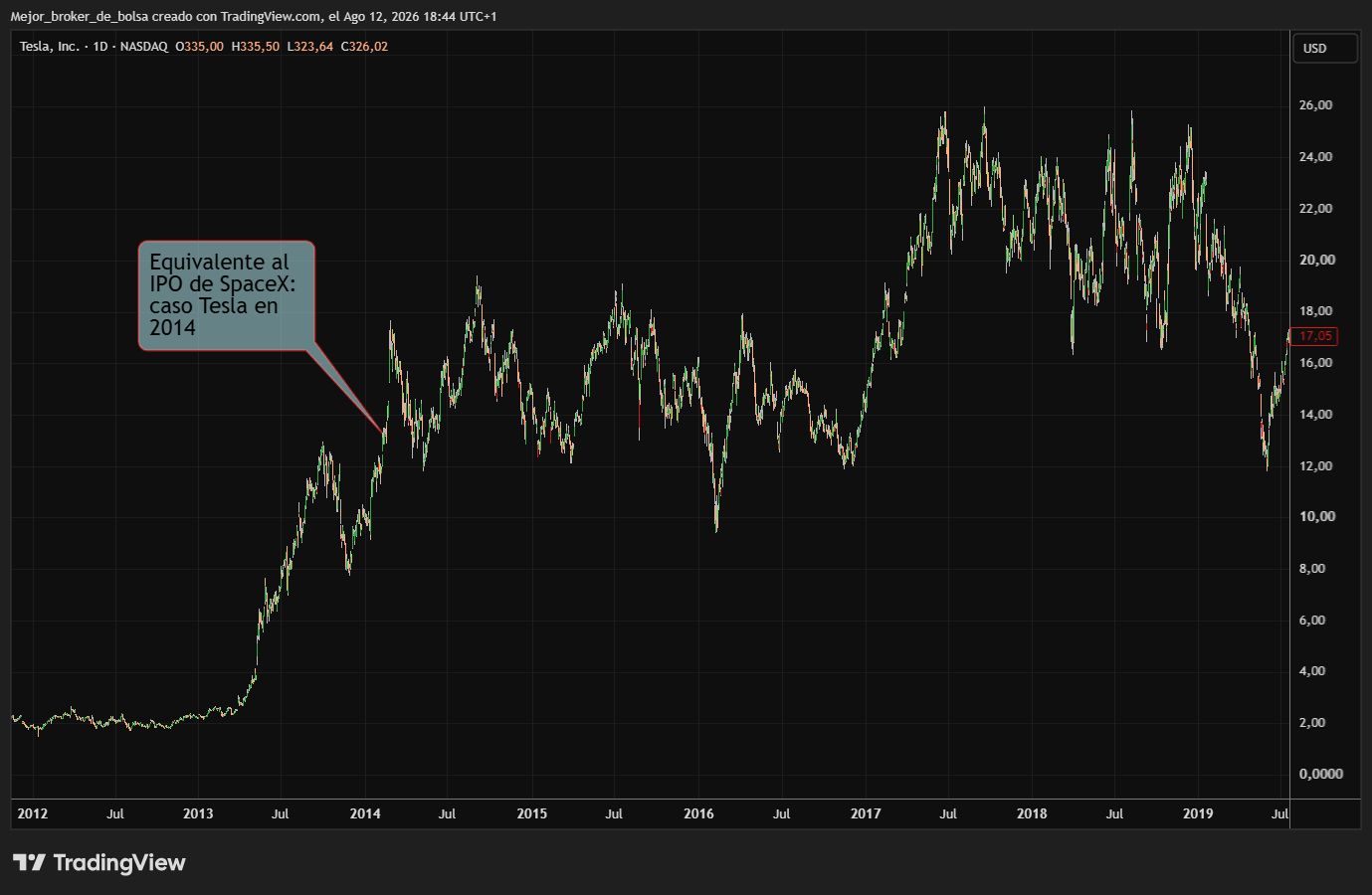Click the 2014 label on time axis
Screen dimensions: 1372x895
click(x=365, y=813)
